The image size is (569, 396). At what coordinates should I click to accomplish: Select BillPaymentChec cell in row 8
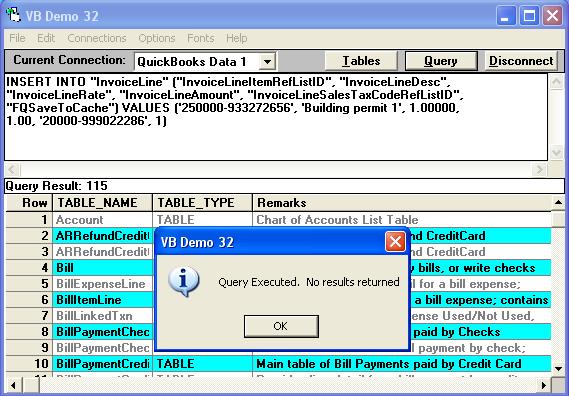[102, 331]
